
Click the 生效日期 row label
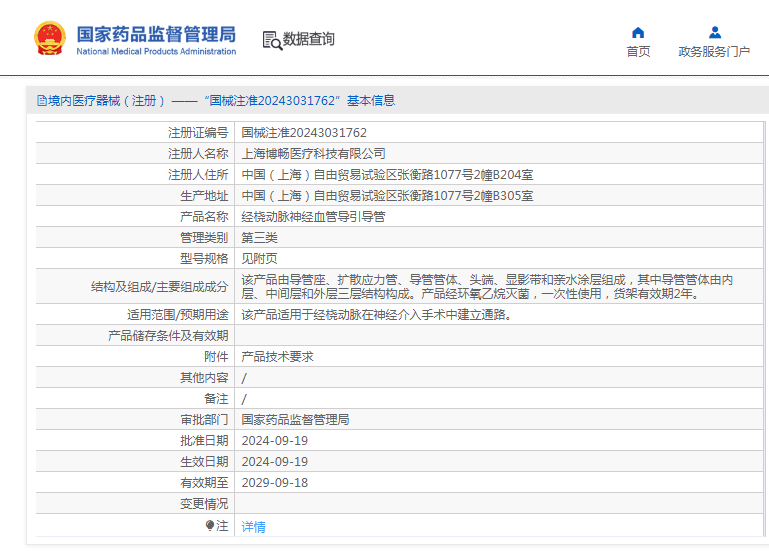pos(204,462)
